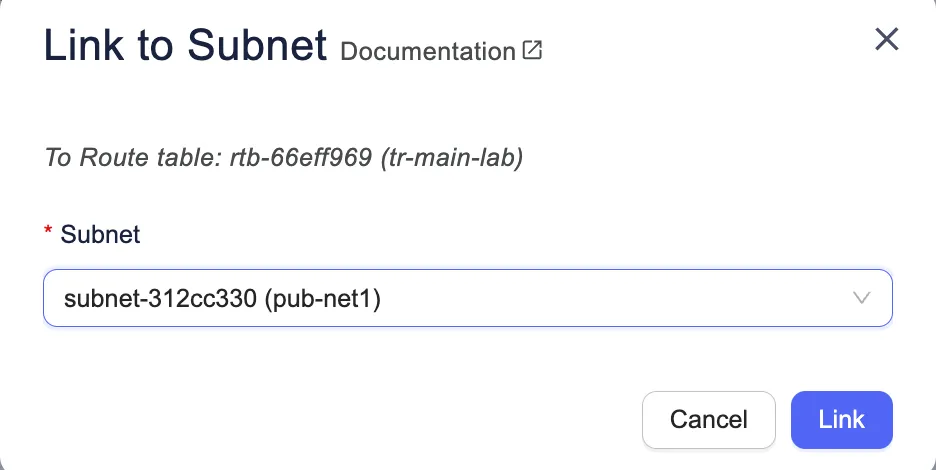Click the "To Route table" info line
The width and height of the screenshot is (936, 470).
284,158
